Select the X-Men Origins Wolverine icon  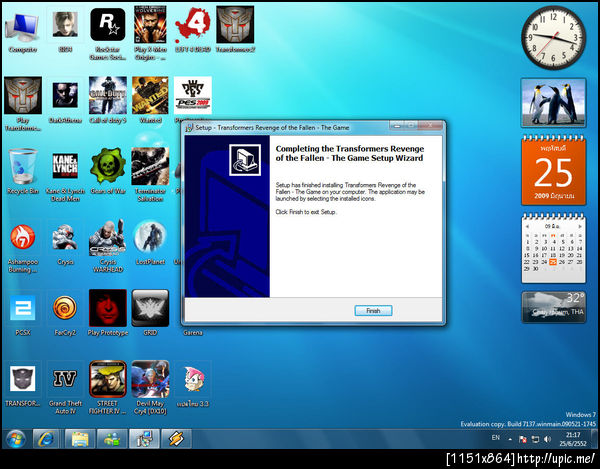pos(150,34)
